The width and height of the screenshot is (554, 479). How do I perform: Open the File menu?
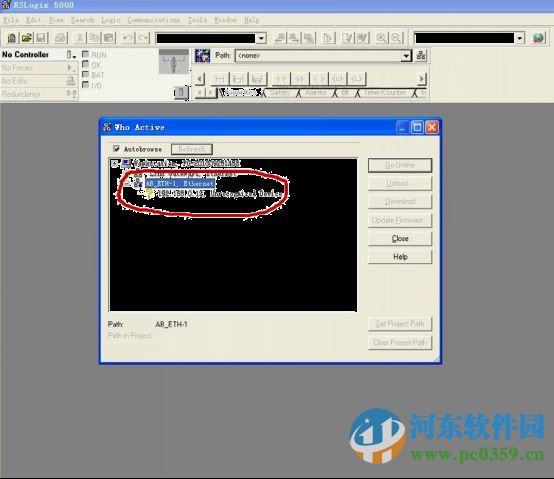point(11,20)
